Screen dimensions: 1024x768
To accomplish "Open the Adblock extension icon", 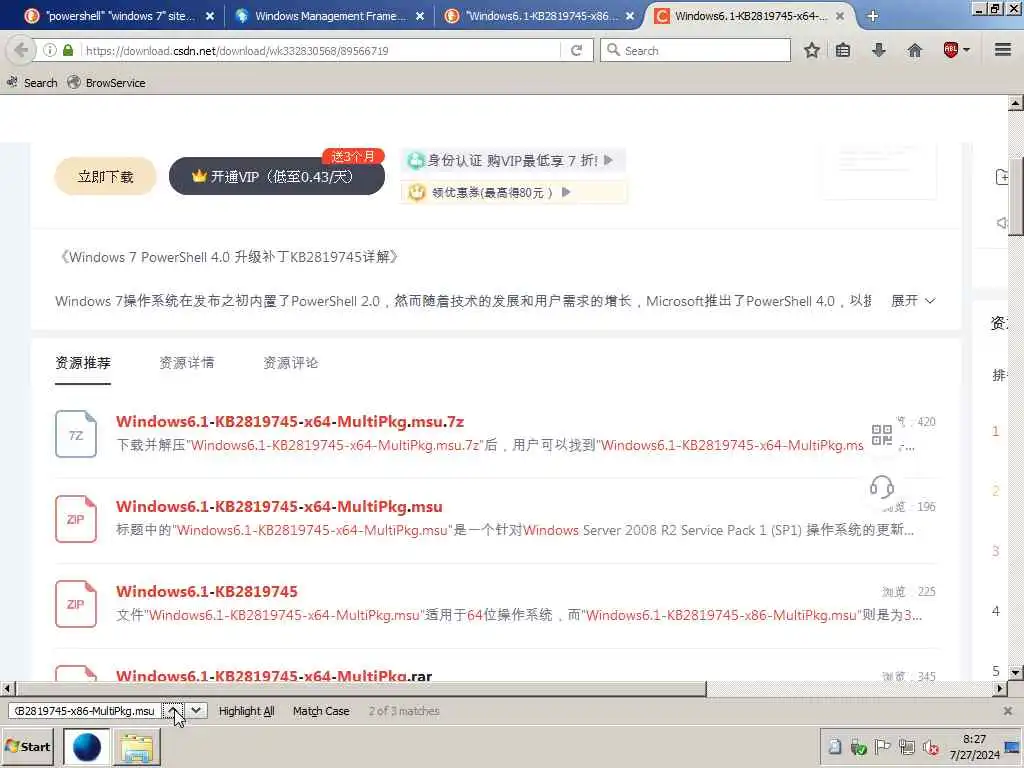I will [951, 50].
